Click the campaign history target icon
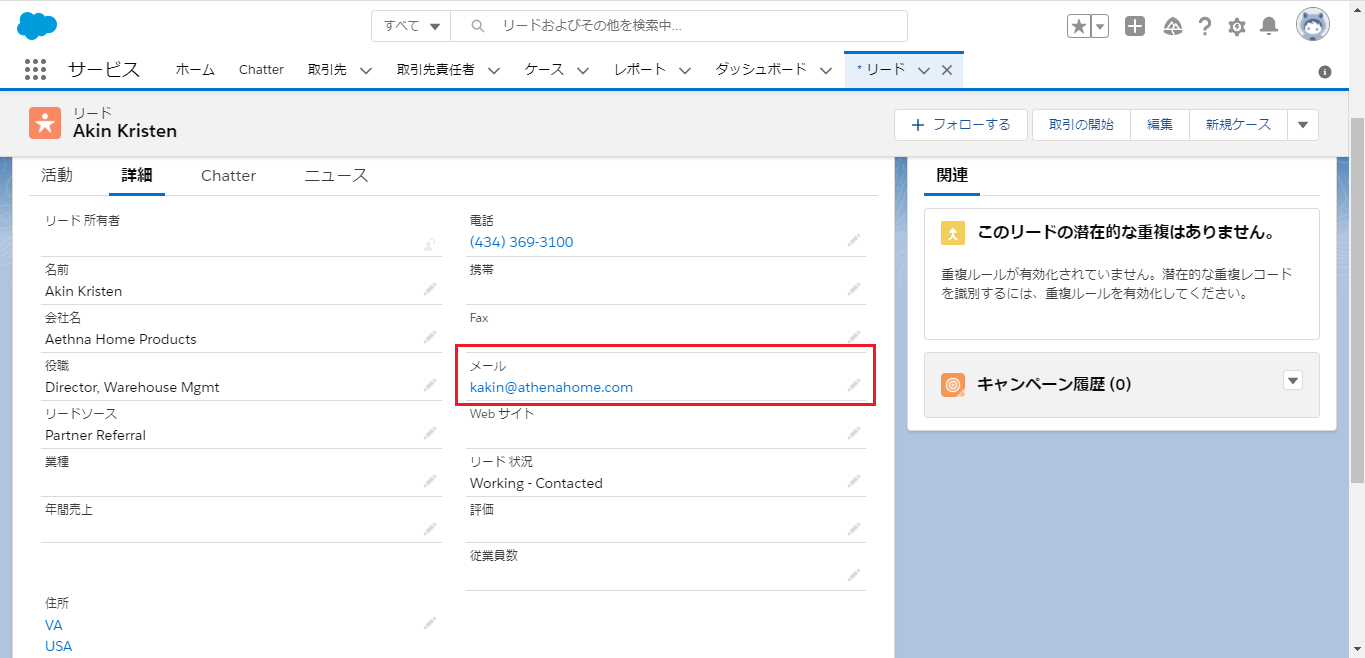The image size is (1365, 658). pos(953,384)
